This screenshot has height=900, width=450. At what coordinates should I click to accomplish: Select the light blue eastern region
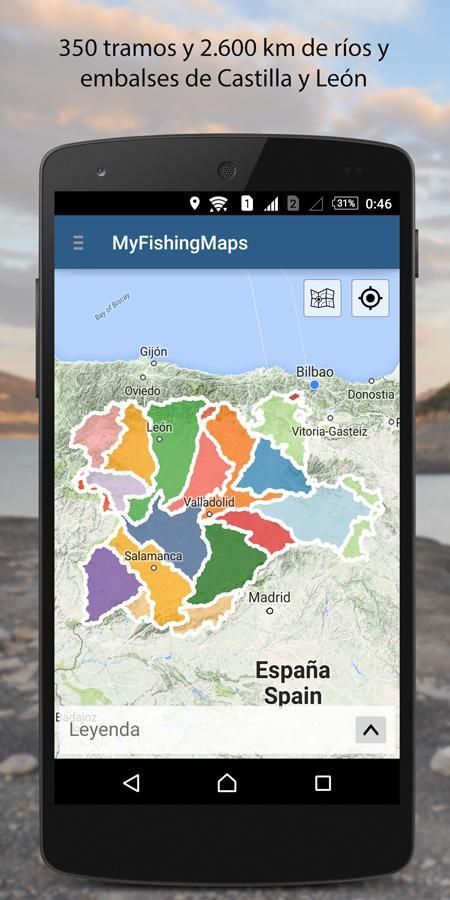[x=319, y=514]
